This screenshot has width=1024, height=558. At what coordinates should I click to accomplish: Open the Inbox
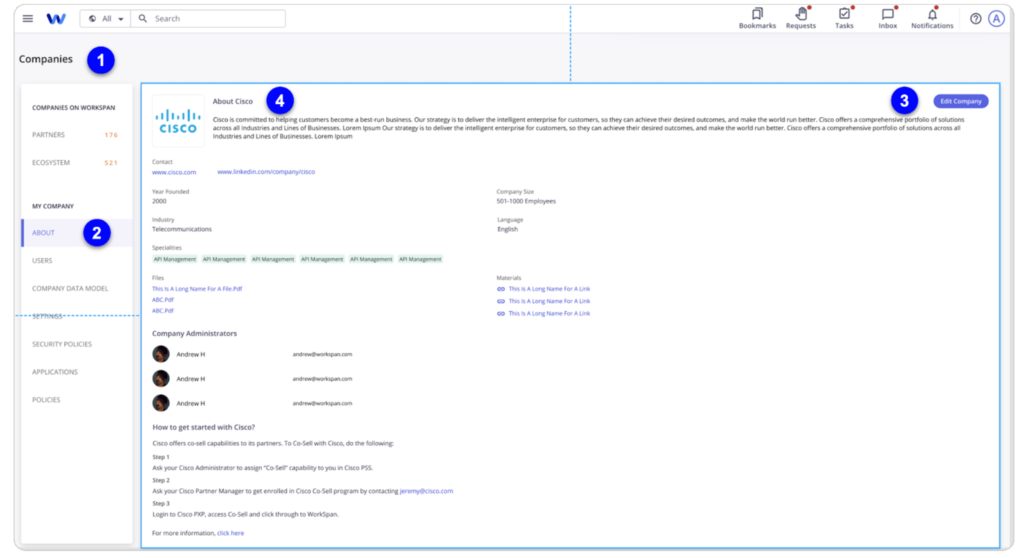(888, 18)
